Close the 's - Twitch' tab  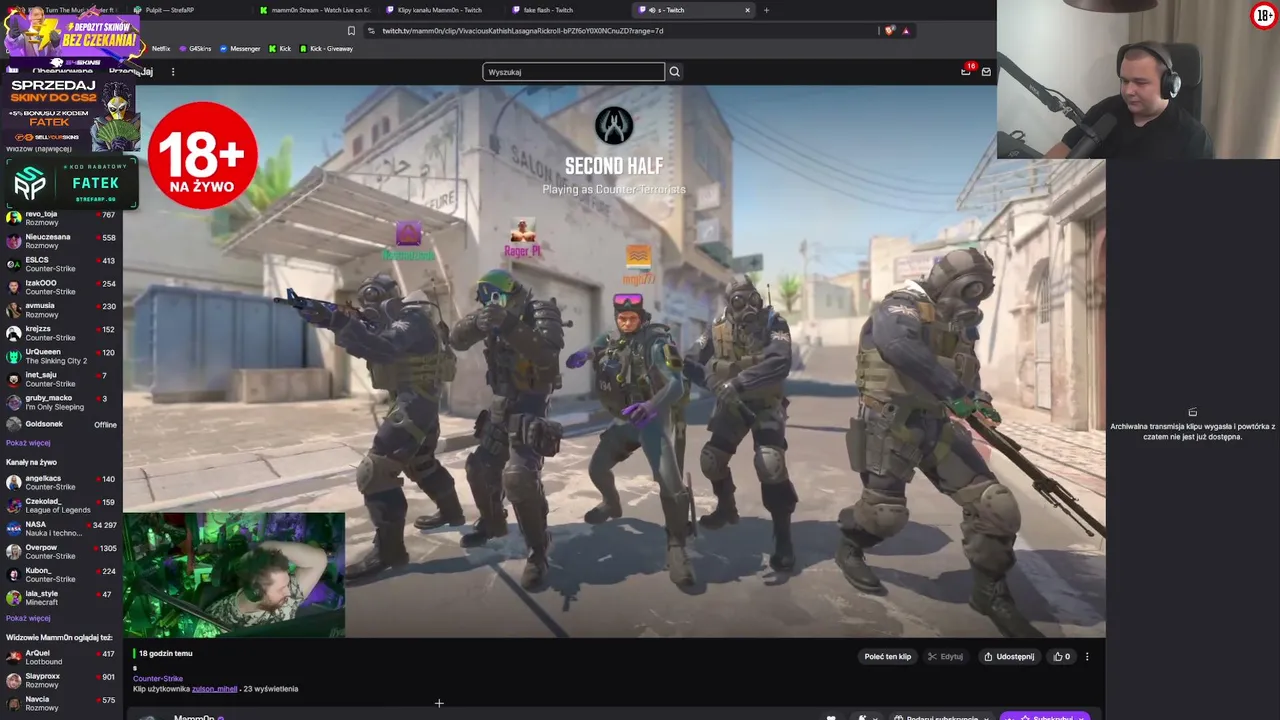pyautogui.click(x=747, y=10)
